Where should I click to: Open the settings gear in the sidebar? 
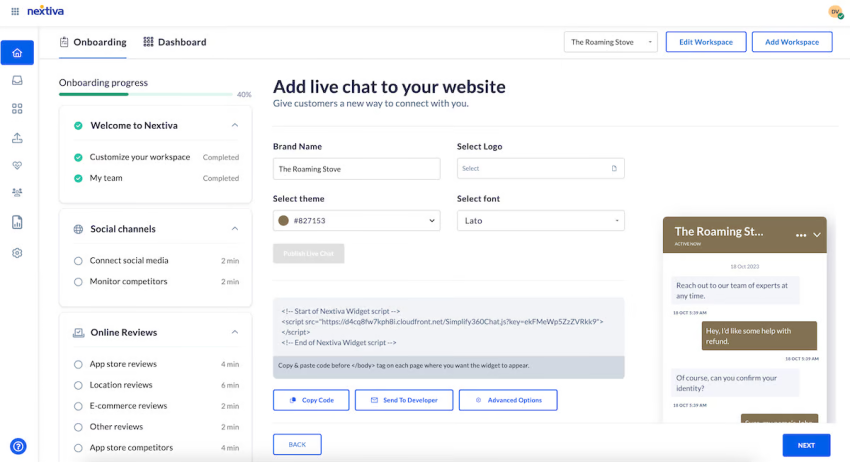coord(17,253)
